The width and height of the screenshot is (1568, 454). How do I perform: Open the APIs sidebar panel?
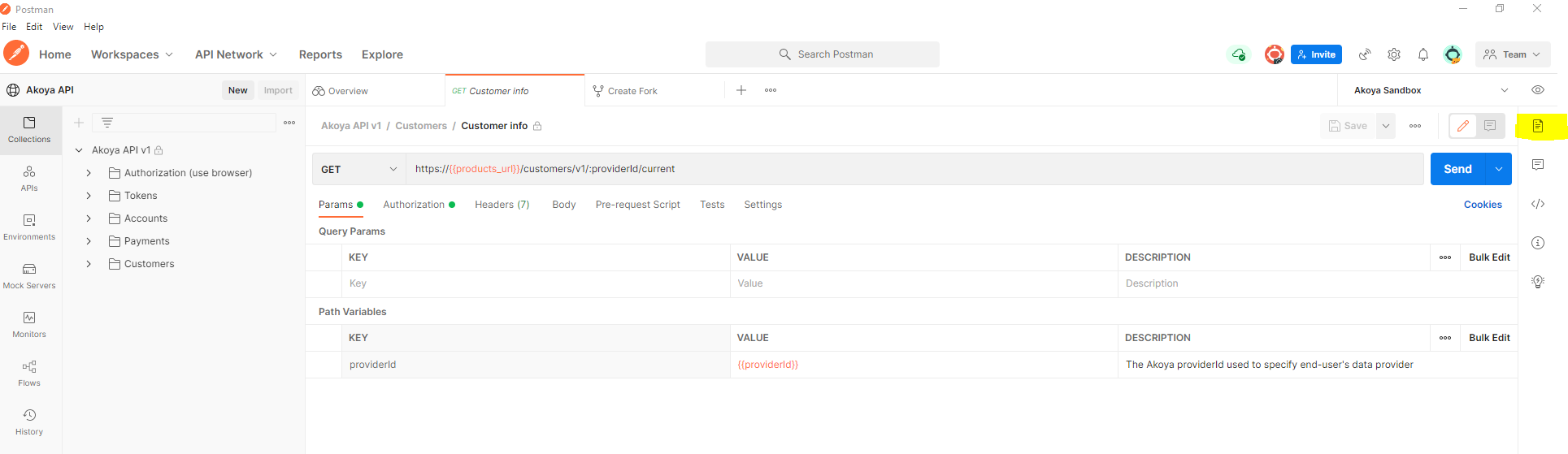coord(29,178)
